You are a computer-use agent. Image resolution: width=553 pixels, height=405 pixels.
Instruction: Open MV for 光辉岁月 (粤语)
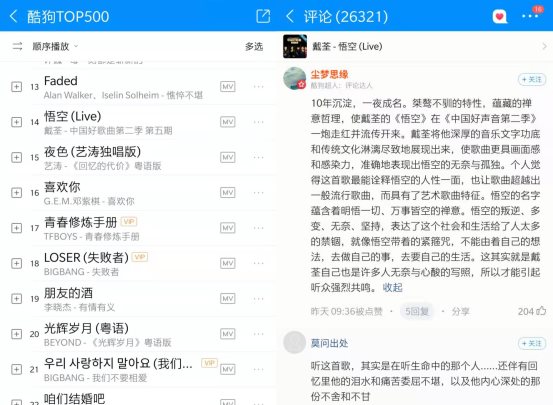227,334
